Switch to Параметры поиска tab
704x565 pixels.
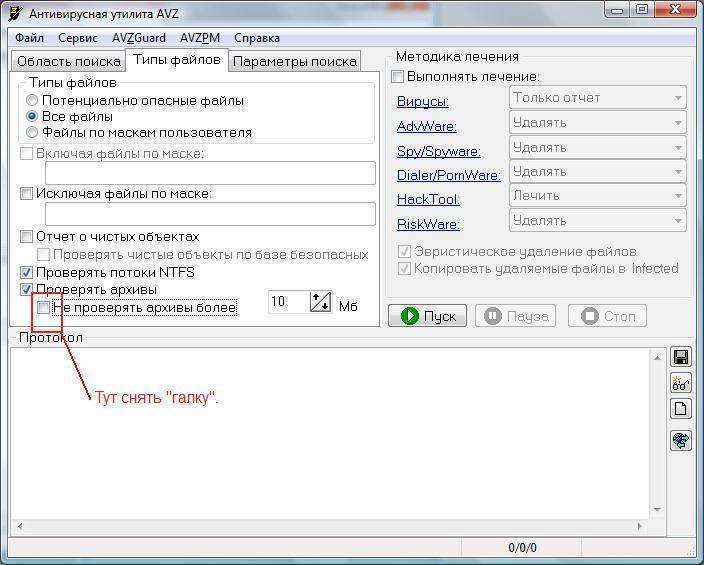tap(294, 61)
